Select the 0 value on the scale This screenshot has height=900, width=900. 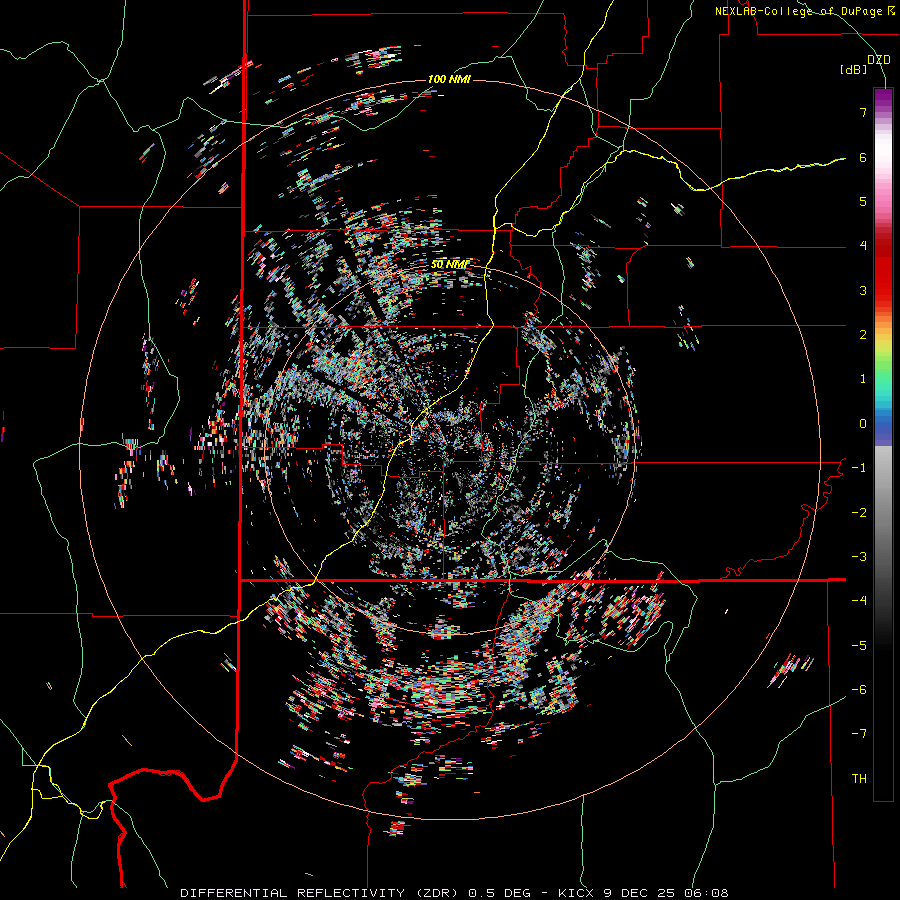(863, 424)
